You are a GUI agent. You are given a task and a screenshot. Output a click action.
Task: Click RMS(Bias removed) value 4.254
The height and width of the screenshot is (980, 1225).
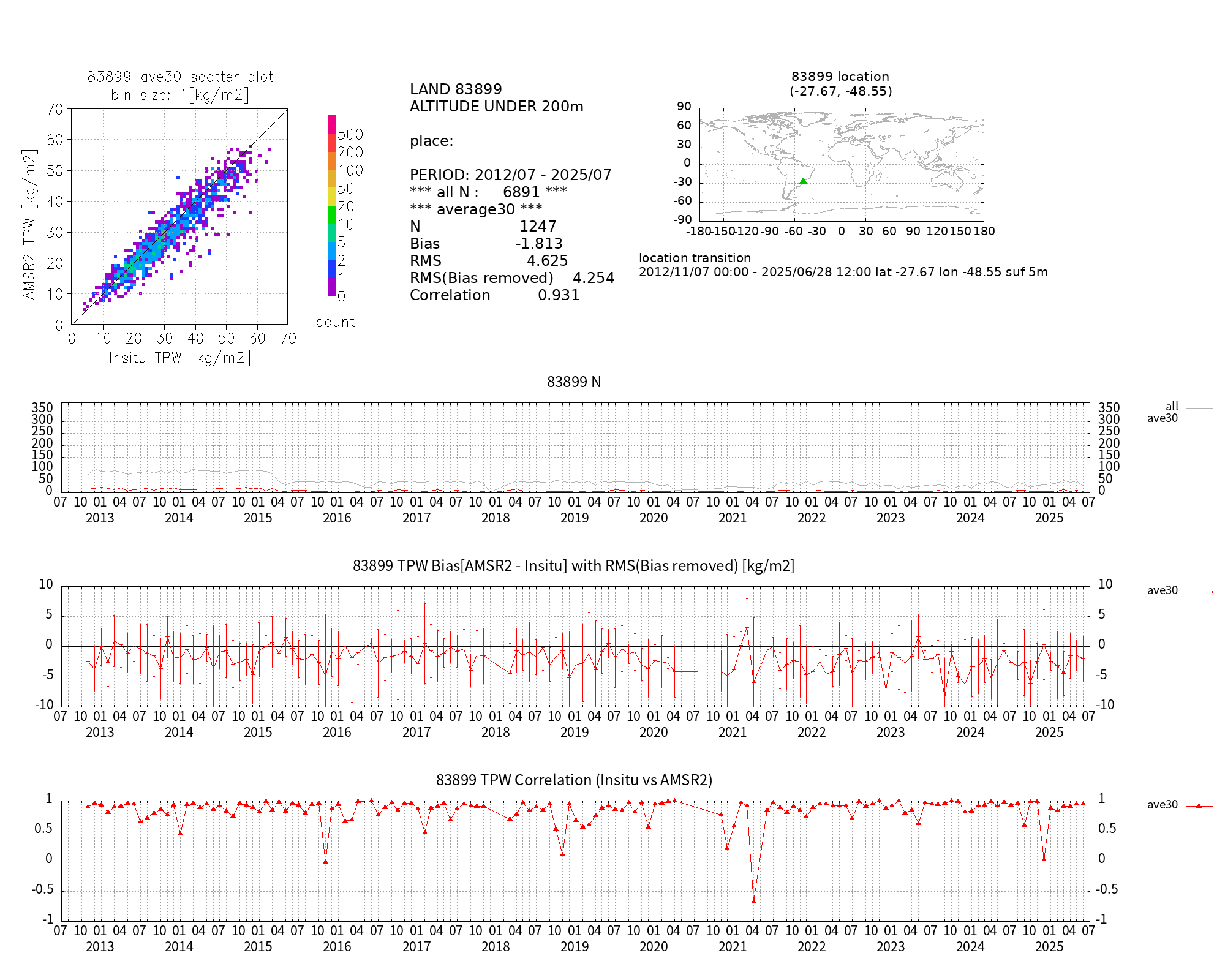point(594,278)
